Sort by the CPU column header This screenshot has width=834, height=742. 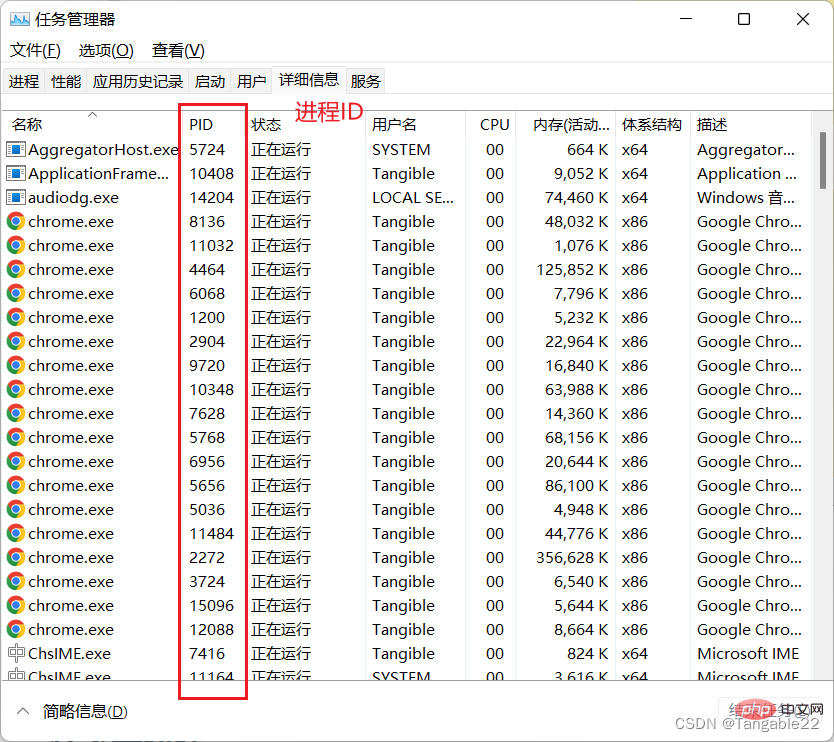490,124
